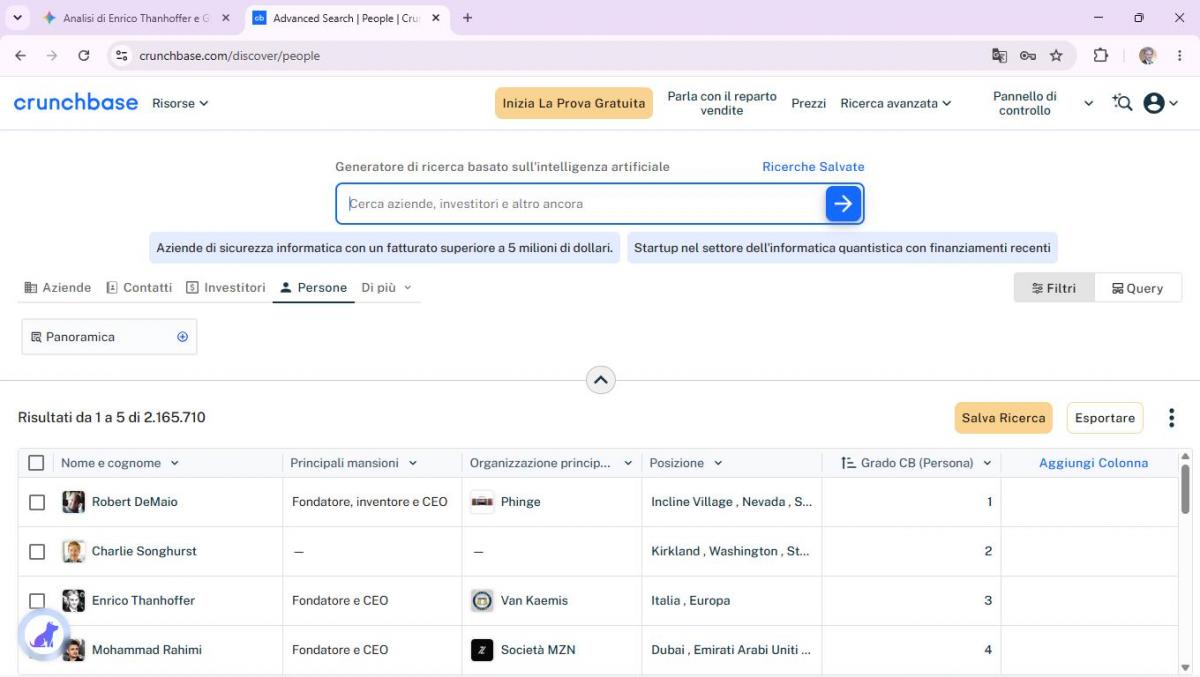The image size is (1200, 677).
Task: Switch to the Investitori tab
Action: pos(226,288)
